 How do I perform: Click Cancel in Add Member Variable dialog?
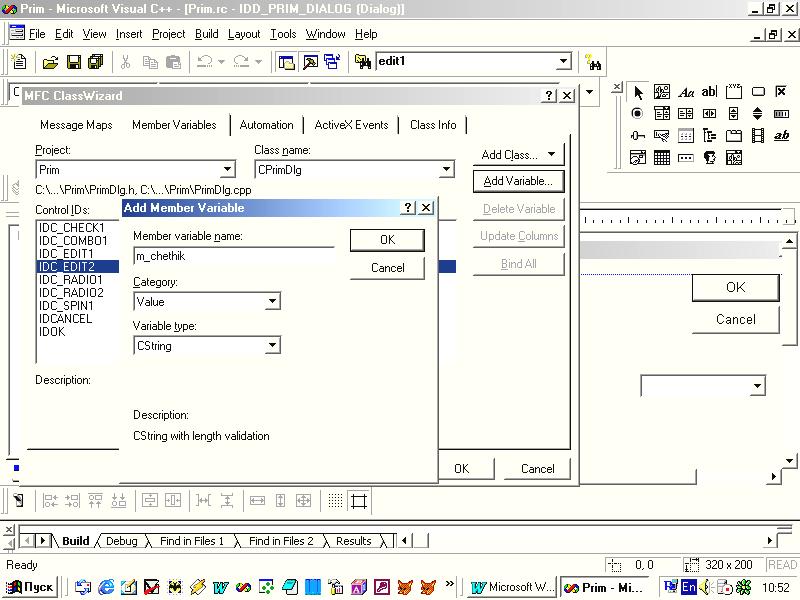387,268
